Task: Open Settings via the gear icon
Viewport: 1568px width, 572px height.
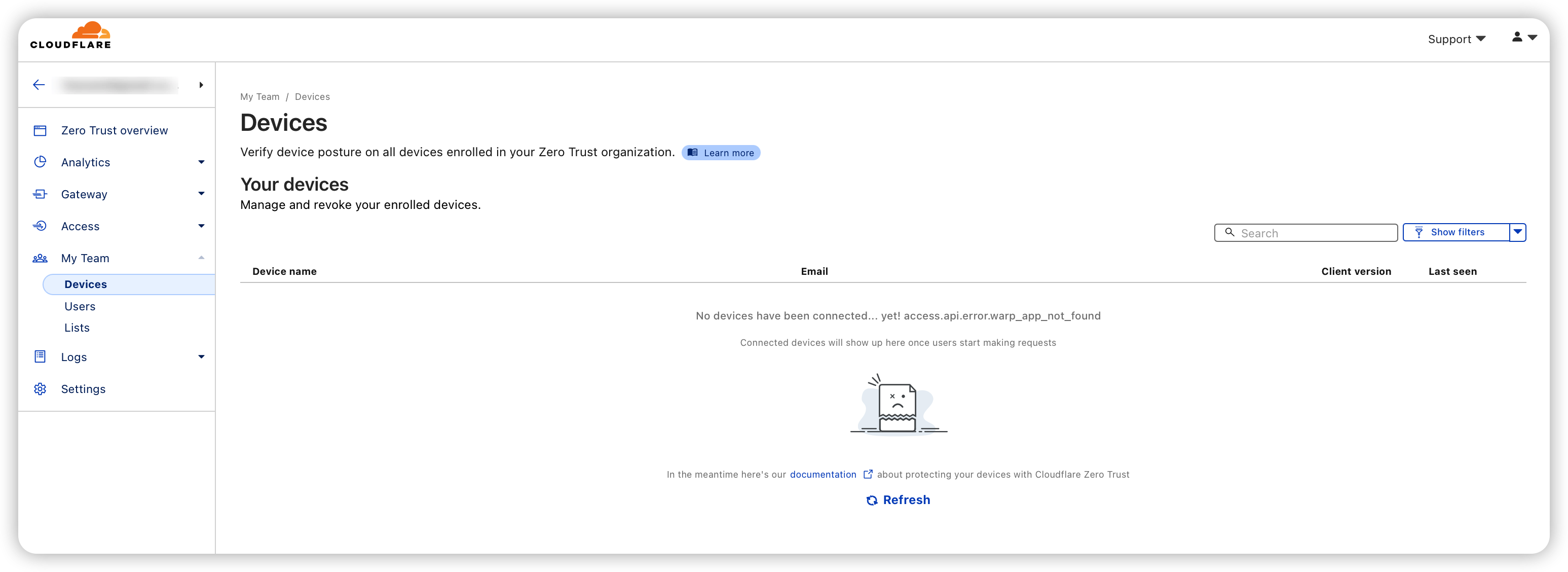Action: 40,388
